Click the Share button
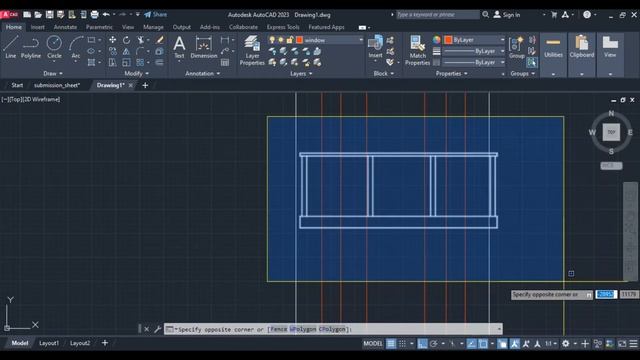 (x=156, y=15)
